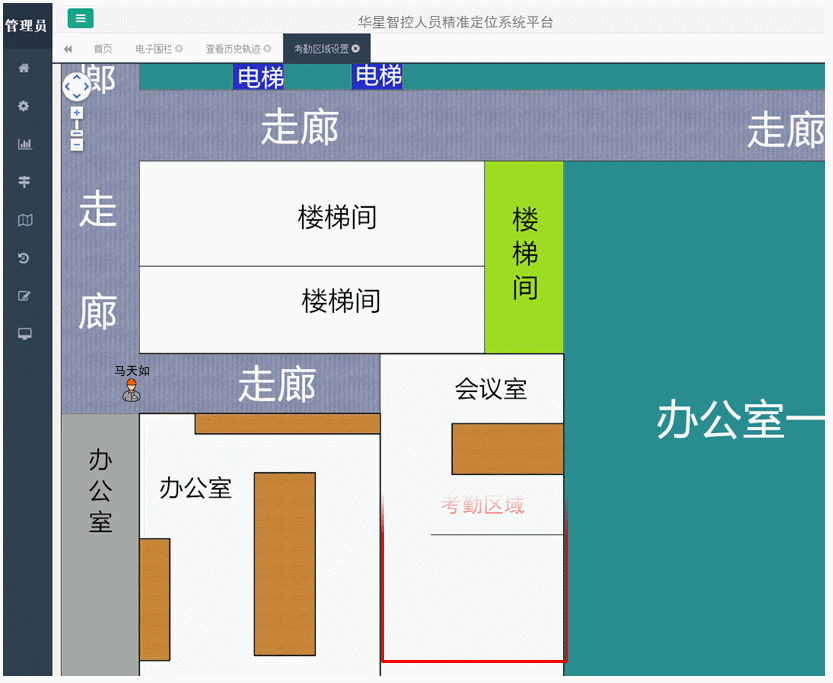This screenshot has height=683, width=833.
Task: Open history playback via clock icon
Action: pyautogui.click(x=23, y=258)
